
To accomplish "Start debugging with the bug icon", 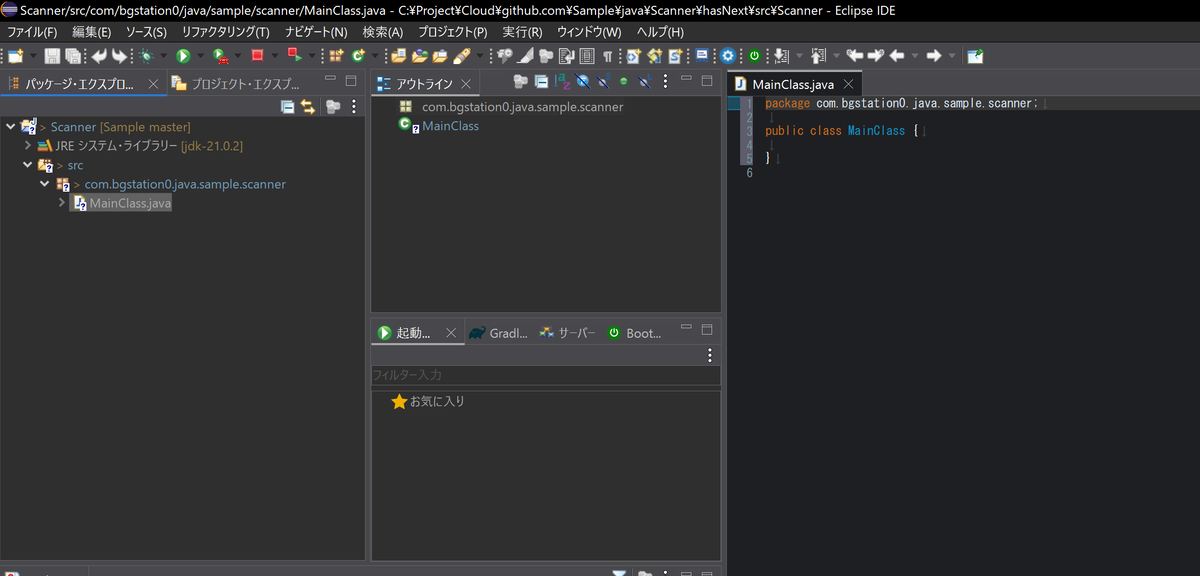I will (146, 56).
